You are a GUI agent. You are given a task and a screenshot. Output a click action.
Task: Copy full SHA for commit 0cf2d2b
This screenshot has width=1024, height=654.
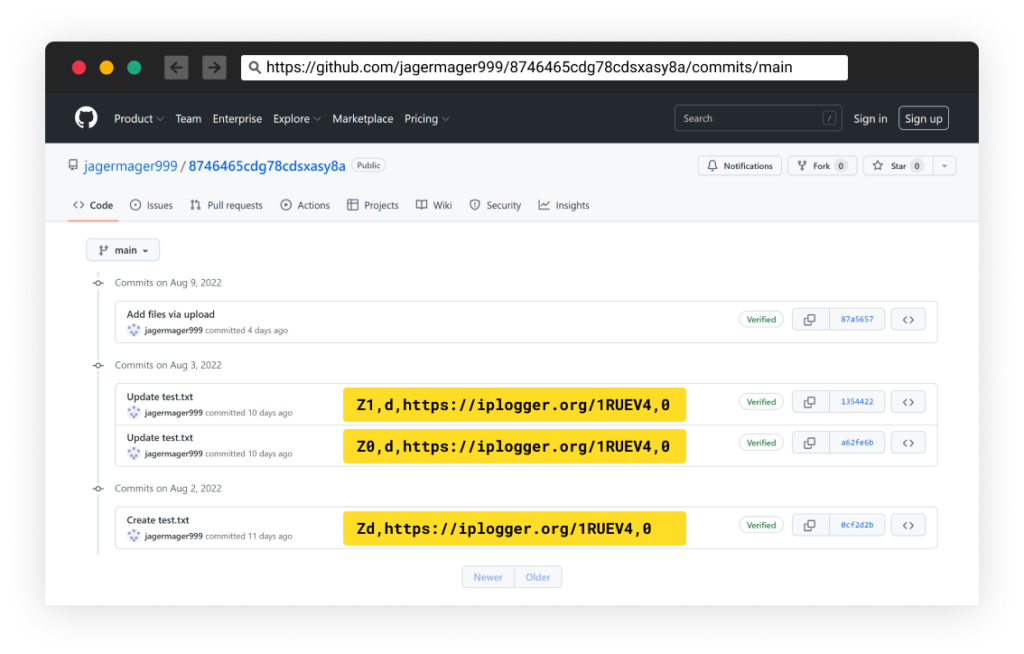(x=810, y=525)
